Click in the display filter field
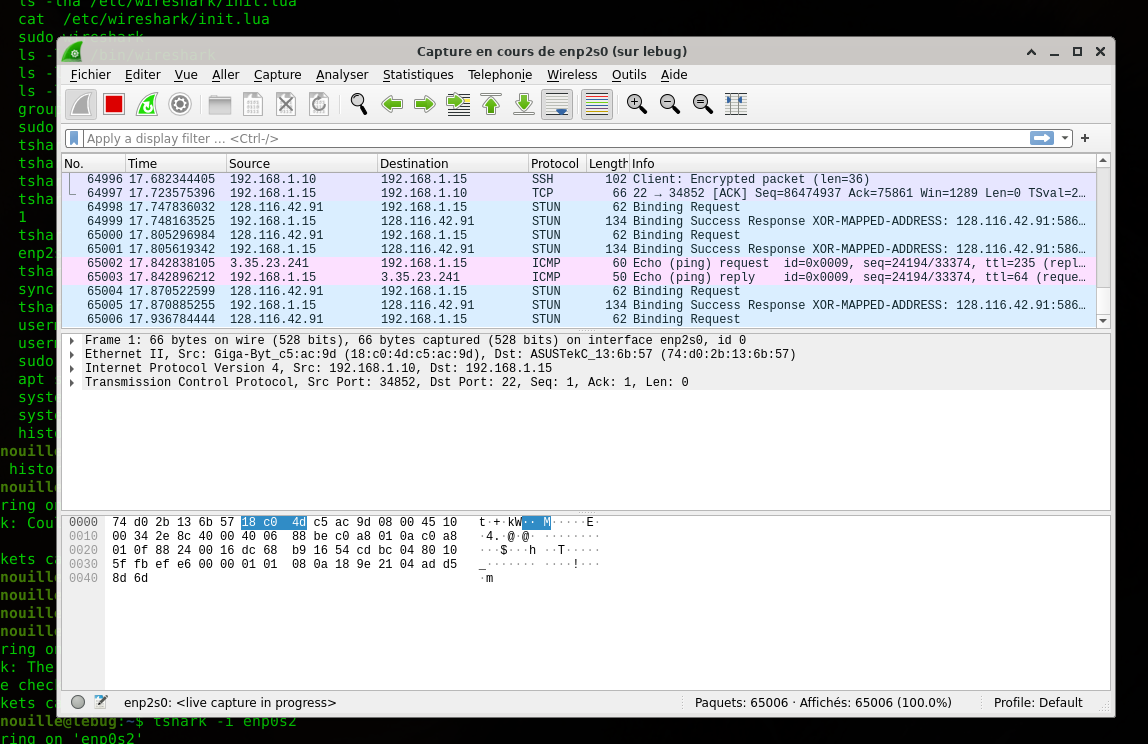 (x=550, y=138)
